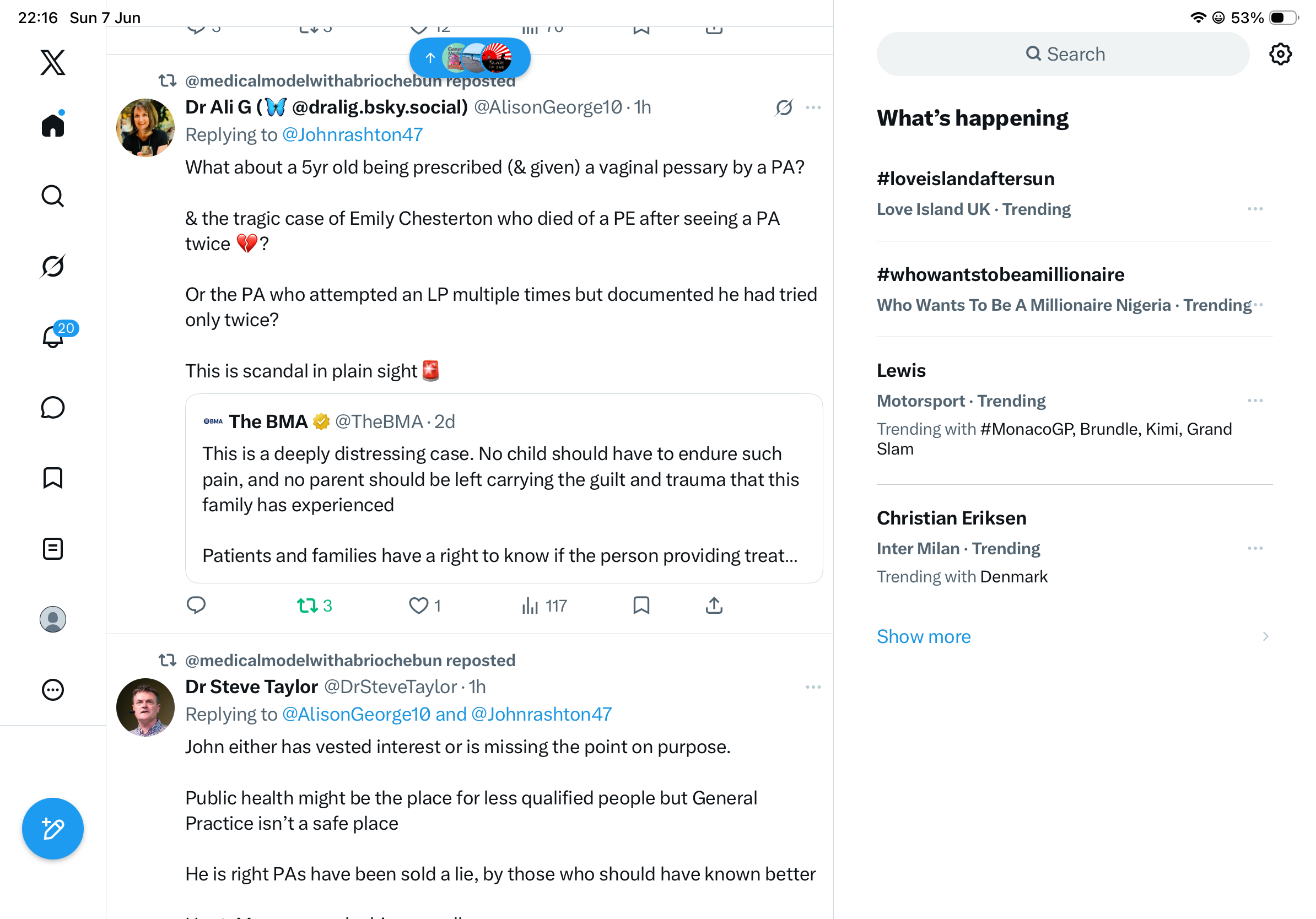Open Messages chat bubble icon
The height and width of the screenshot is (919, 1316).
53,407
